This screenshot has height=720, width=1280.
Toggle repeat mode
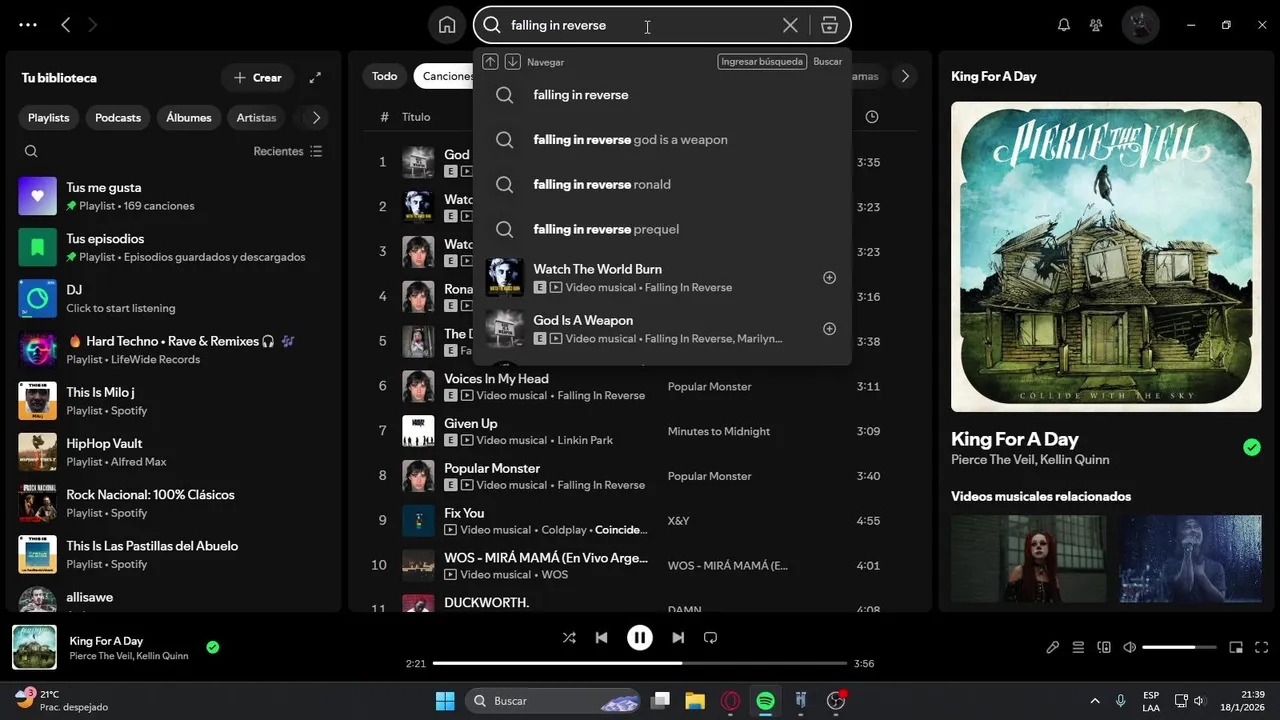pos(710,637)
